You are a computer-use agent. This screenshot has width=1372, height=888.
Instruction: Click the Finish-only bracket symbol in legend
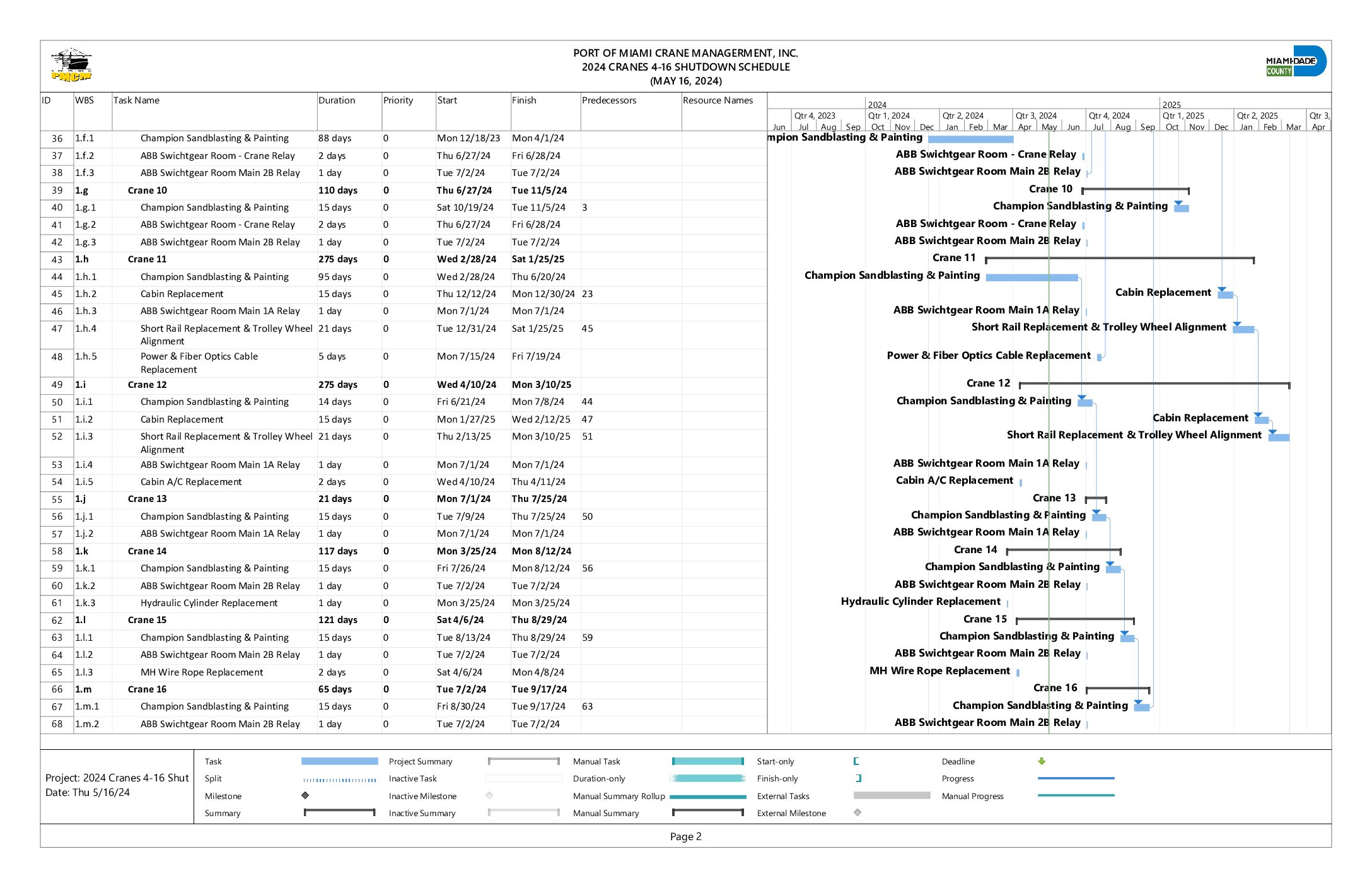[x=859, y=778]
